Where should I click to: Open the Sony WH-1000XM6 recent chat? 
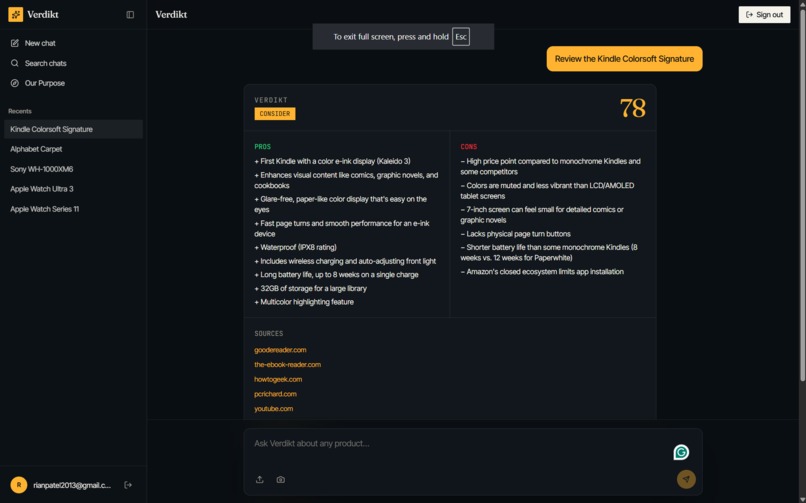click(73, 169)
